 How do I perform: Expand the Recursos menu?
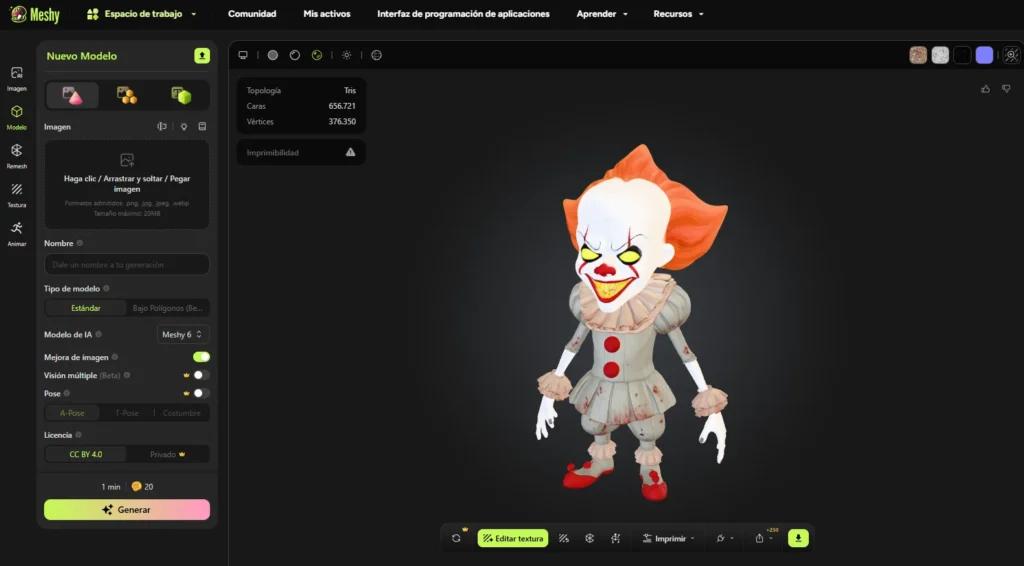(x=679, y=14)
